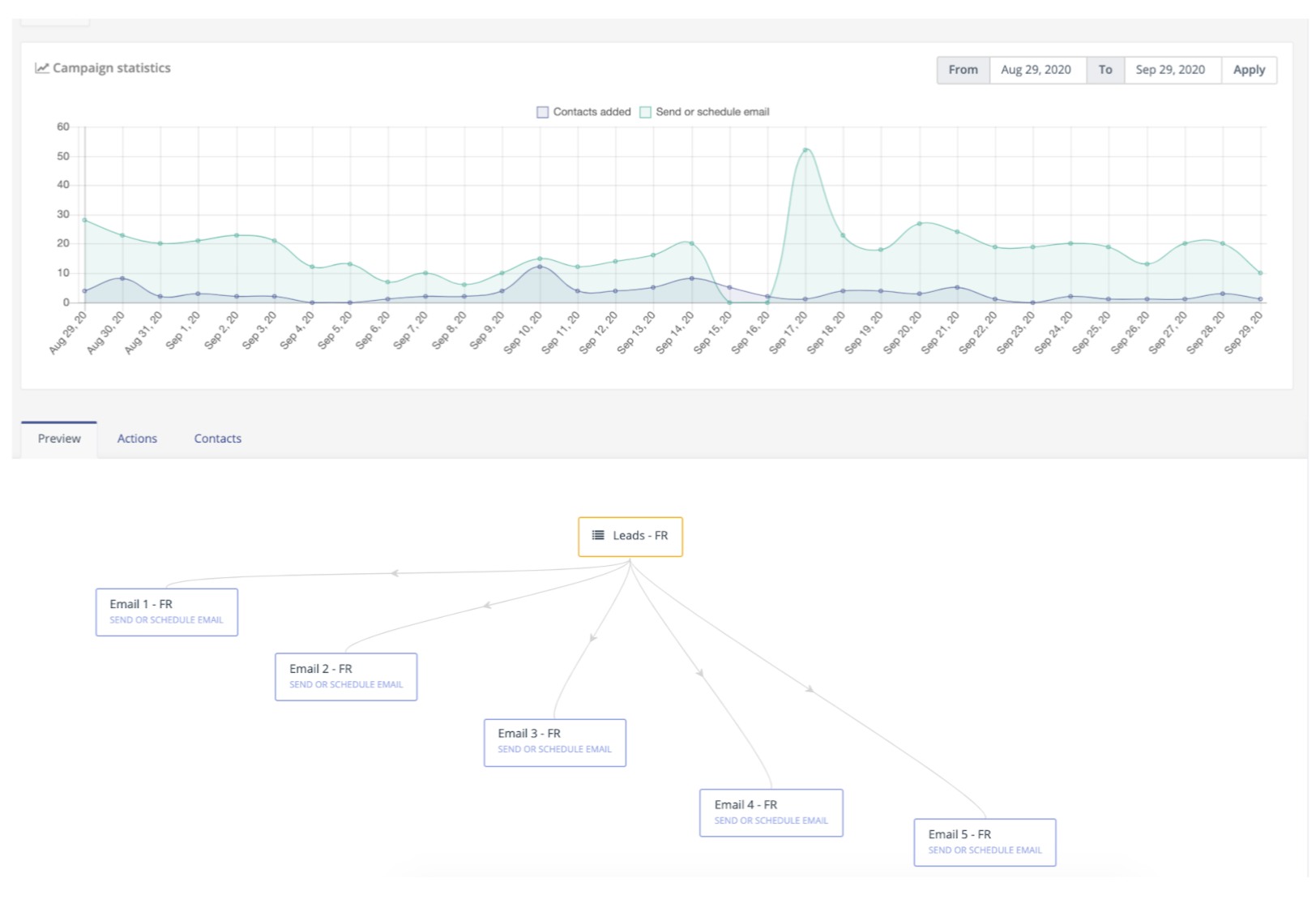This screenshot has width=1316, height=908.
Task: Switch to the Actions tab
Action: pos(137,439)
